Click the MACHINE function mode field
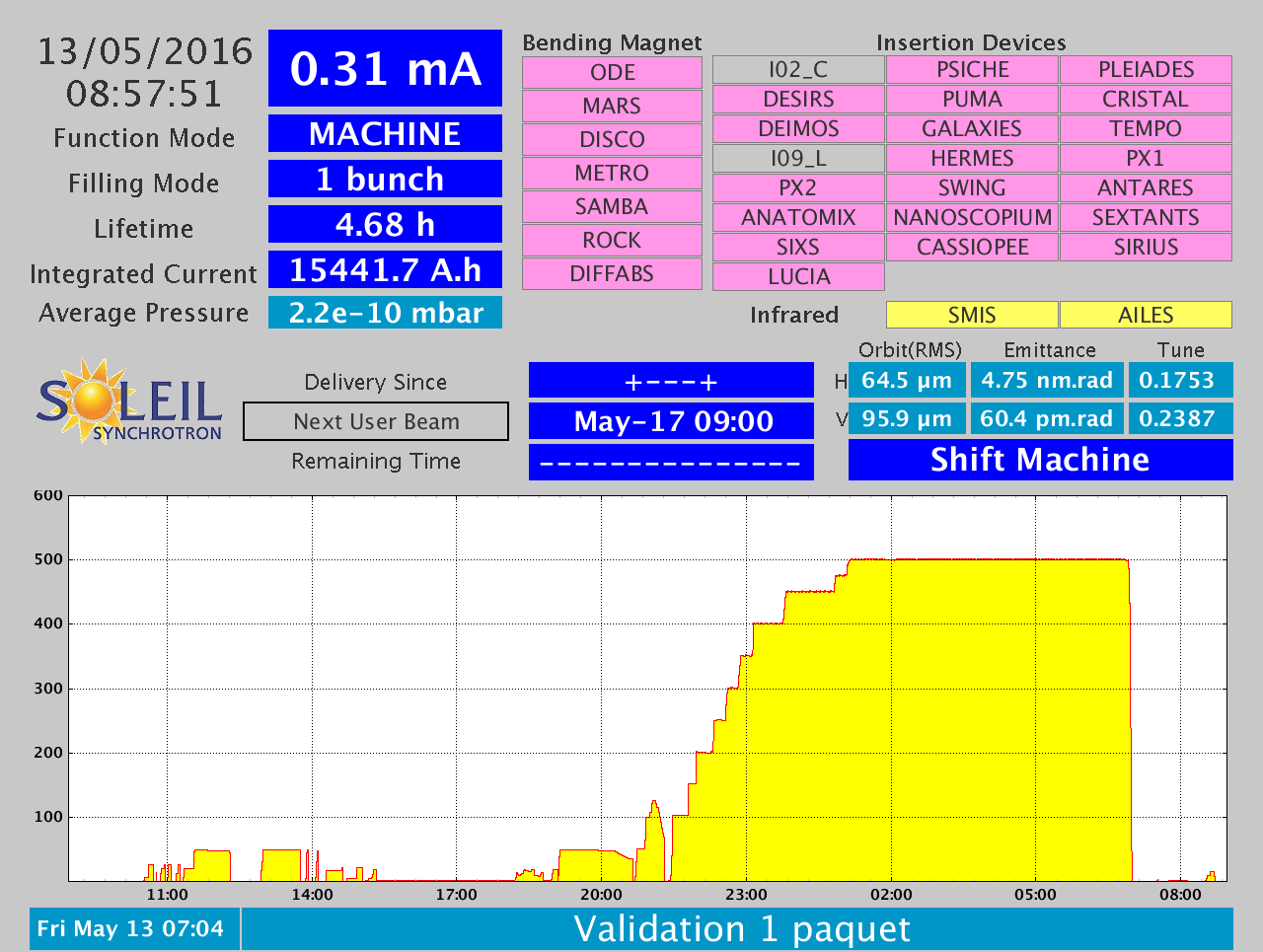The height and width of the screenshot is (952, 1263). coord(385,133)
